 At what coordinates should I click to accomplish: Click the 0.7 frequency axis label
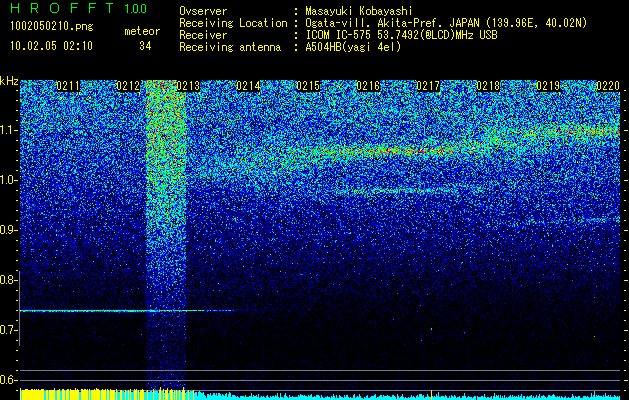click(8, 330)
